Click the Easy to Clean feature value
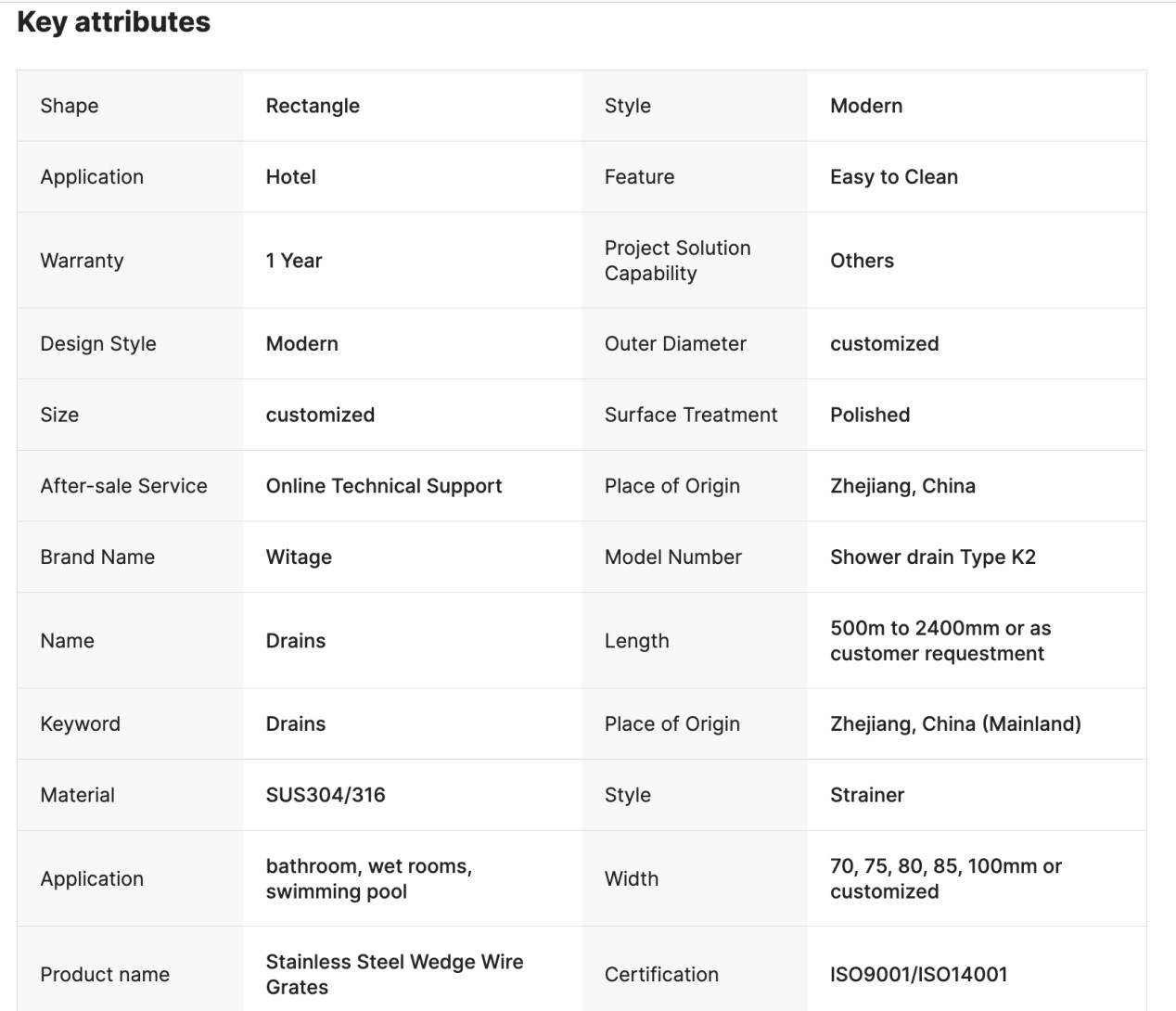1176x1011 pixels. (x=894, y=177)
